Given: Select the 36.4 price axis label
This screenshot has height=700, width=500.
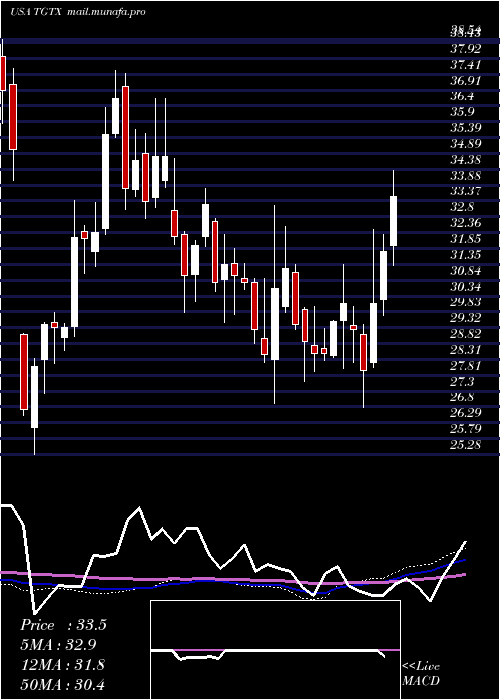Looking at the screenshot, I should pos(463,96).
